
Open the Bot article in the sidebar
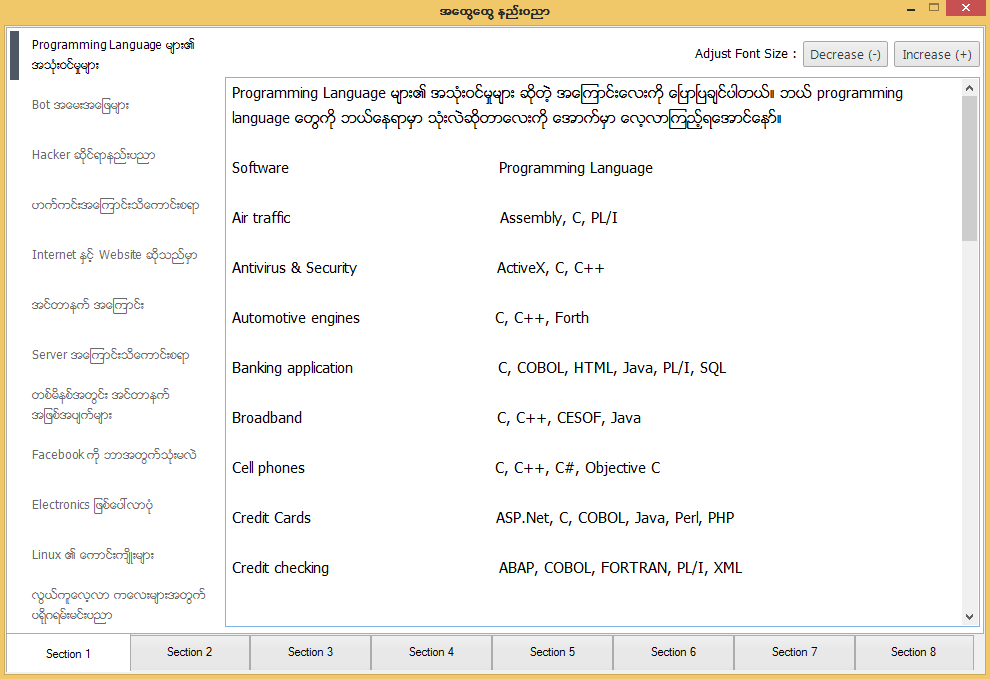click(81, 105)
